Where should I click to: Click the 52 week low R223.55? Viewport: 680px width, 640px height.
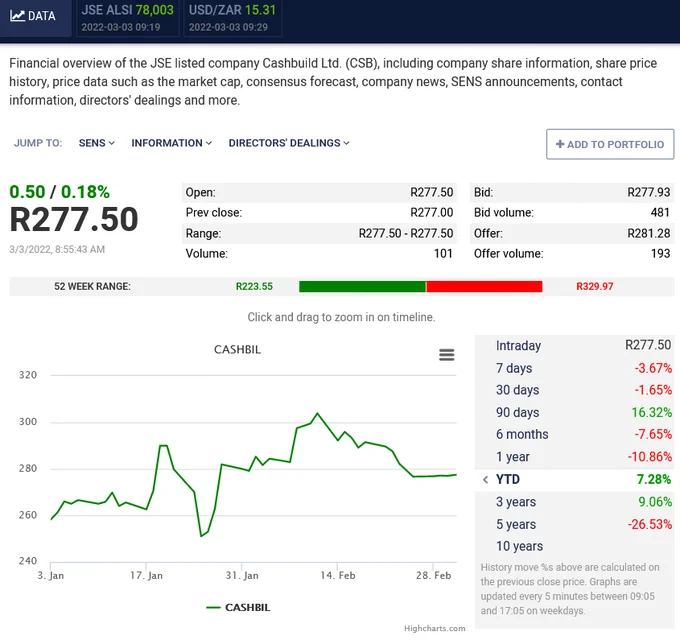coord(254,287)
